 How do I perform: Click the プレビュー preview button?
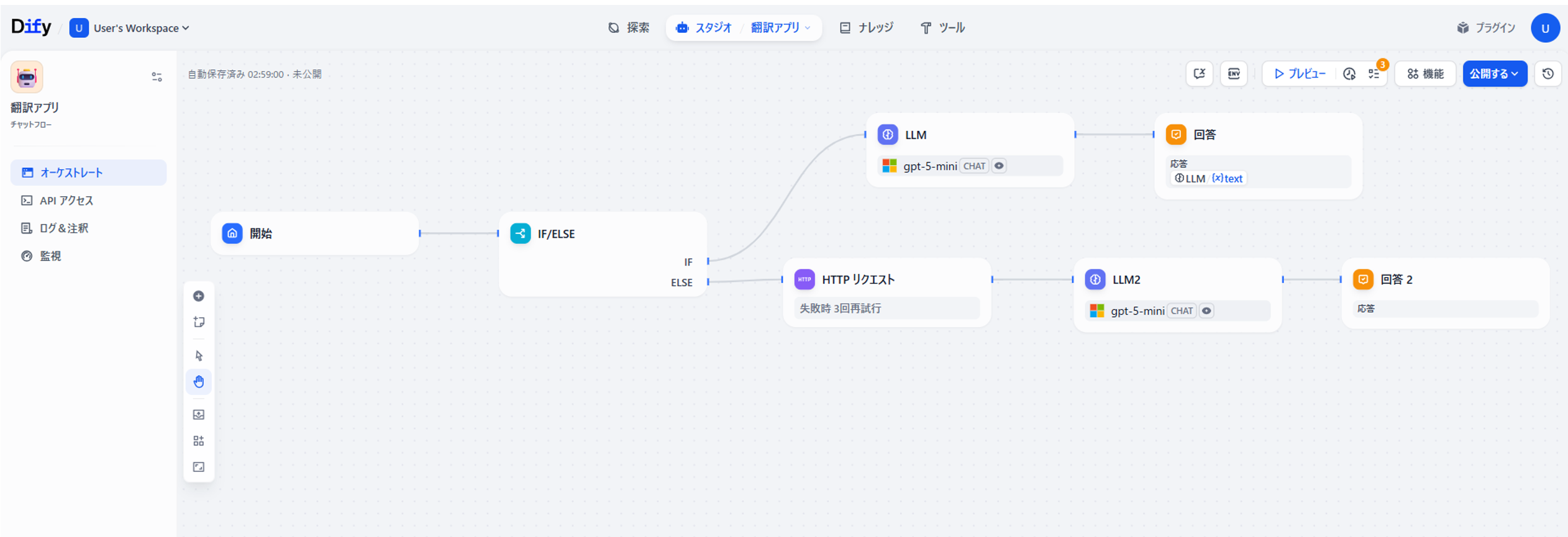[1300, 74]
